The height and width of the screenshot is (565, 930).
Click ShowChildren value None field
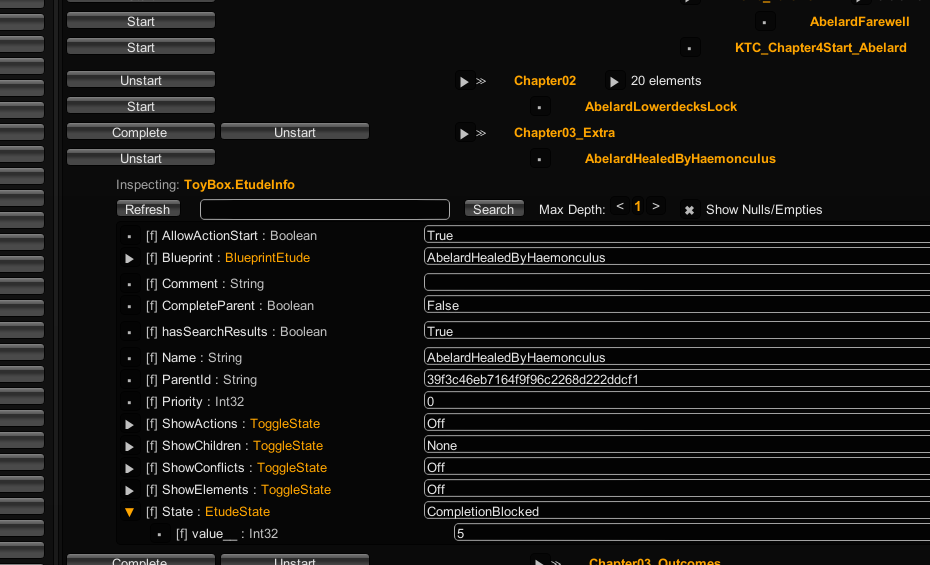coord(677,445)
